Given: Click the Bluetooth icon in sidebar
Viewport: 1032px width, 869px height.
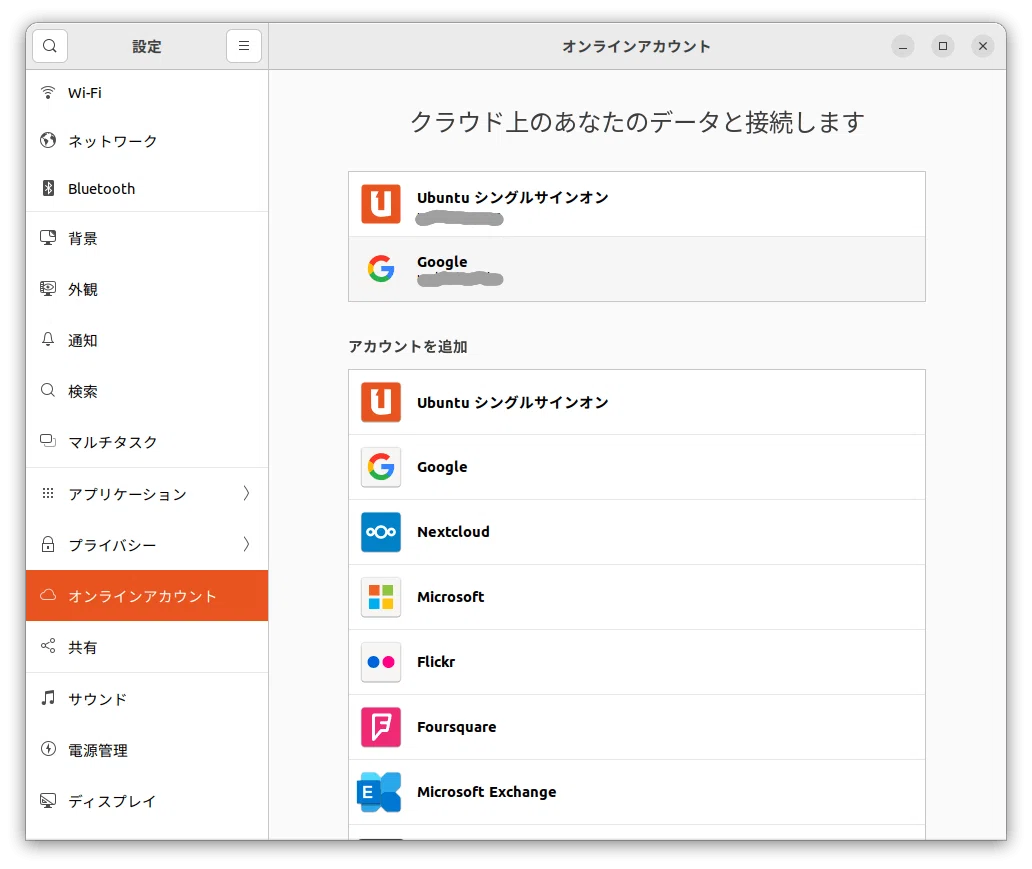Looking at the screenshot, I should [48, 188].
